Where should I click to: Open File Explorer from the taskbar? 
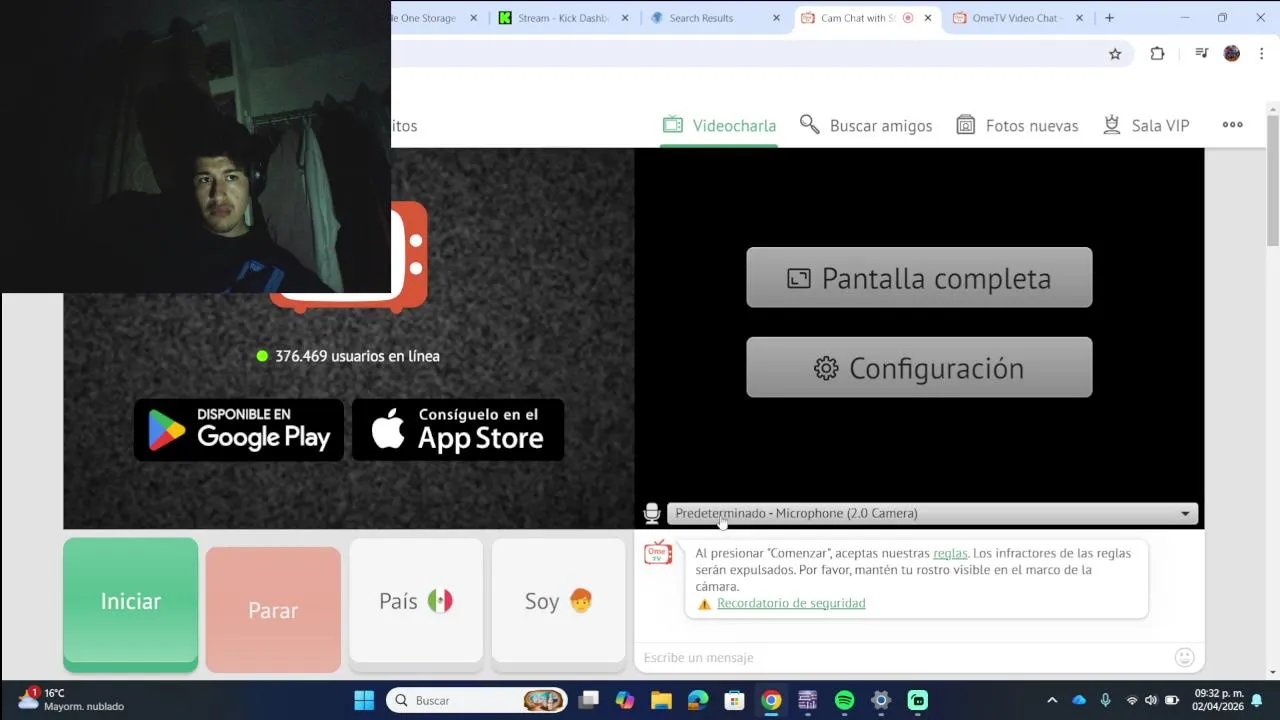[661, 700]
